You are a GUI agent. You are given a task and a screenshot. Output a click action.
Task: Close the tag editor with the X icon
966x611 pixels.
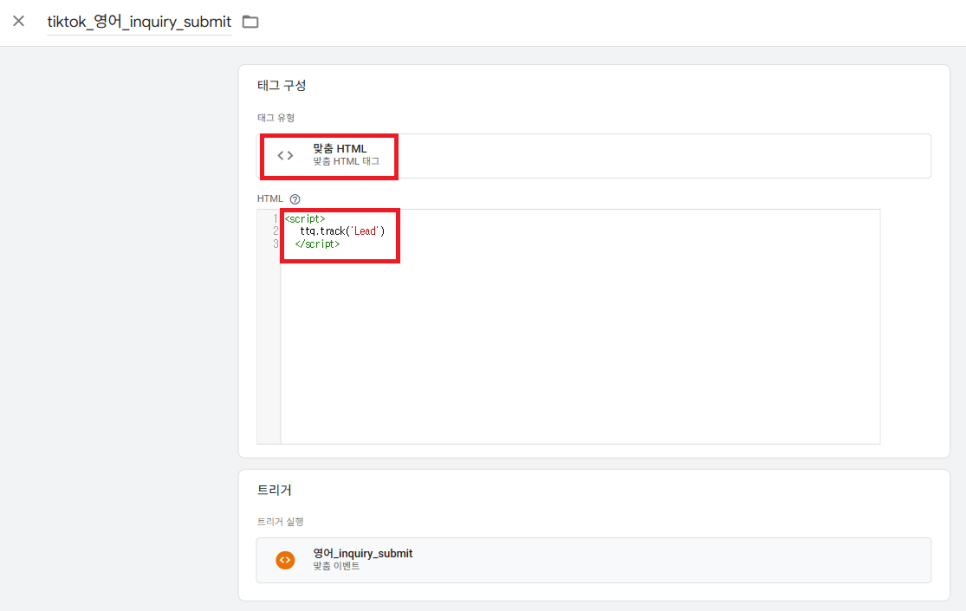[x=18, y=21]
